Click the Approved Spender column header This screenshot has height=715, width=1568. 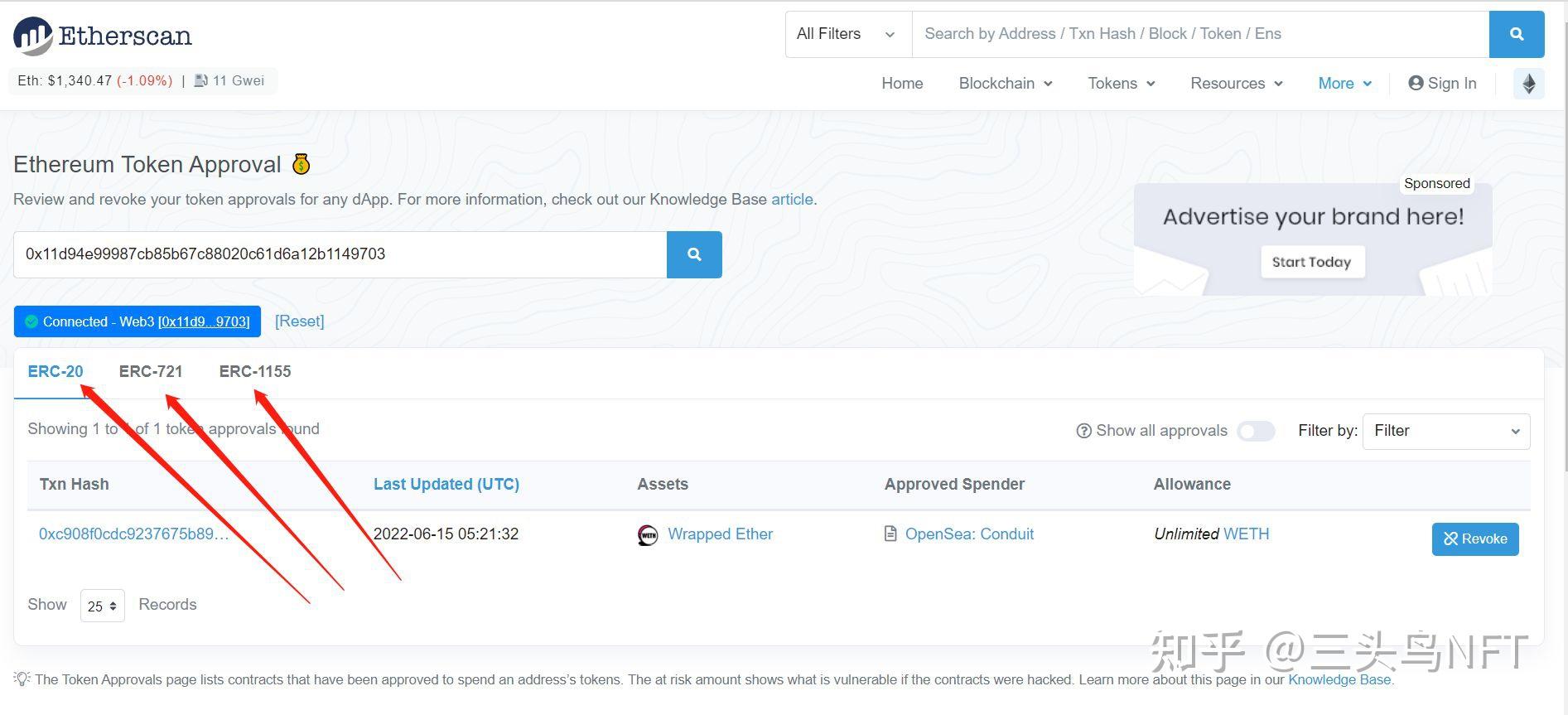(954, 485)
